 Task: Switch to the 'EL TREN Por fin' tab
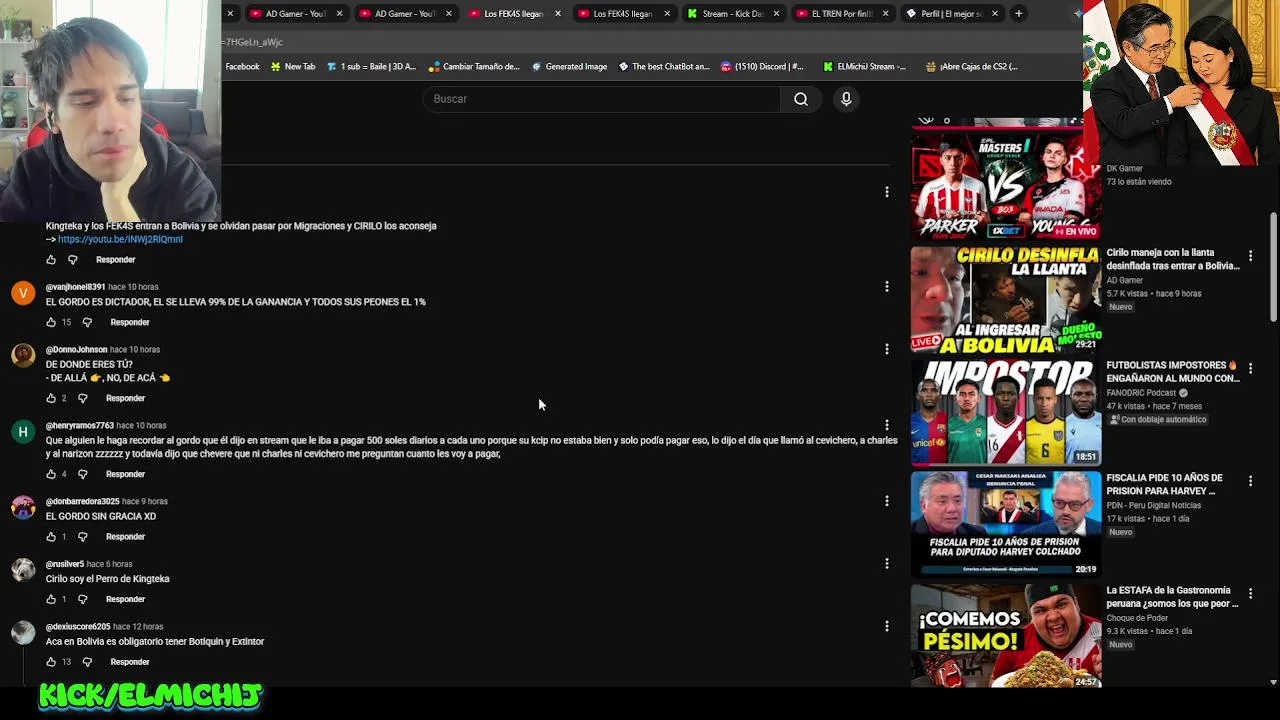[841, 14]
